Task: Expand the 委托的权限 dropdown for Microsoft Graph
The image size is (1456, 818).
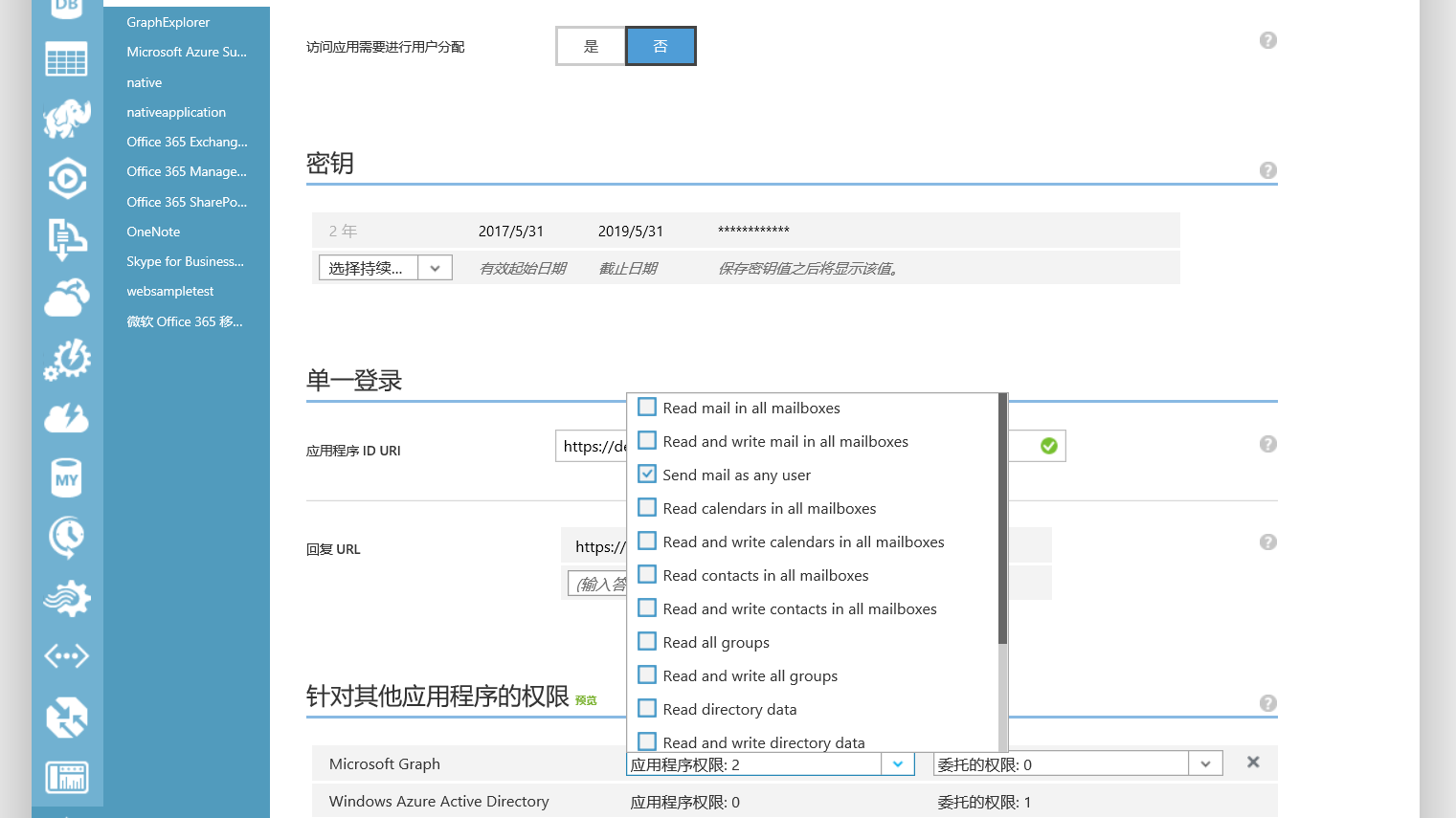Action: [1206, 763]
